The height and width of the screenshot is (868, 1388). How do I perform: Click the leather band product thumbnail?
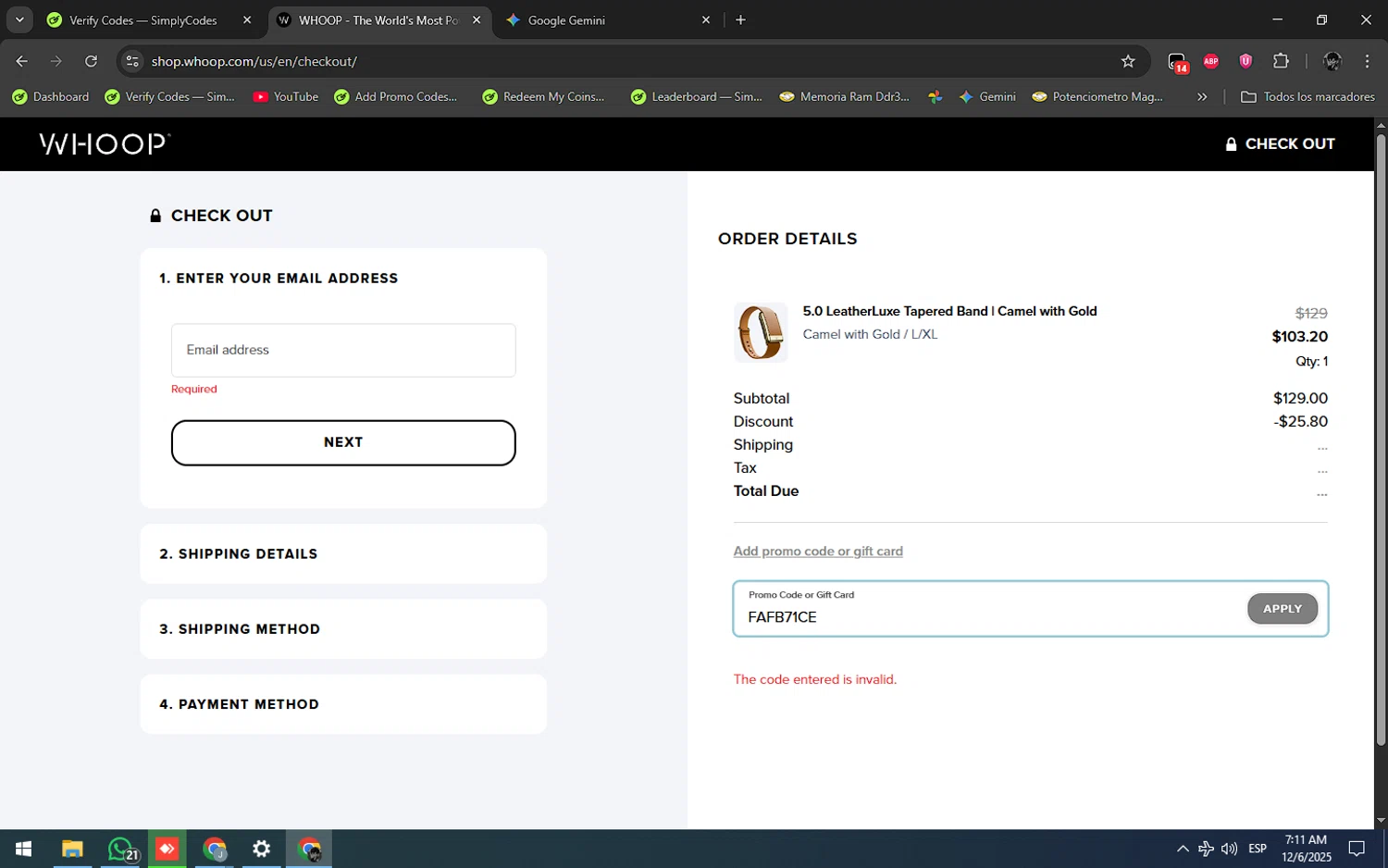[x=760, y=331]
